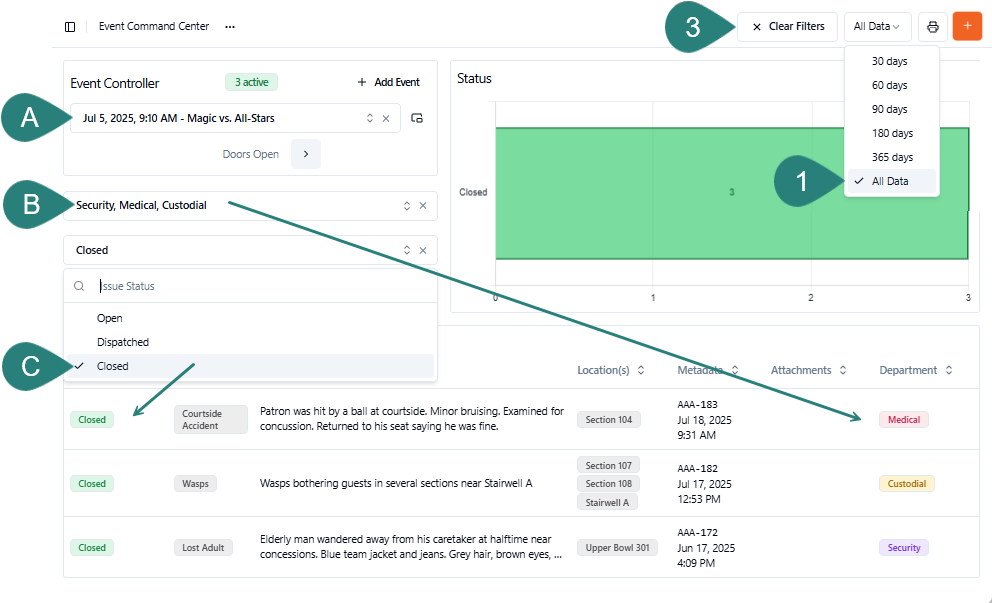Click the Add Event button
Viewport: 992px width, 603px height.
point(388,82)
